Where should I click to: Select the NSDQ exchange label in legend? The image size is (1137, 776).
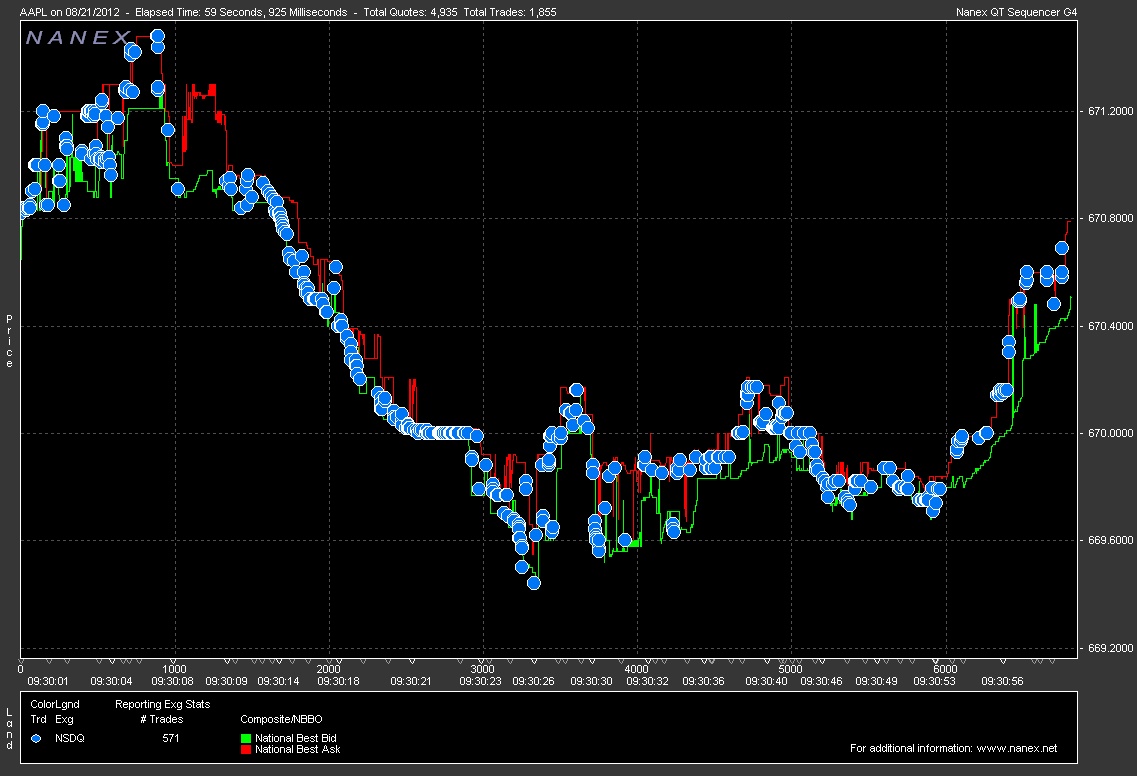(x=70, y=738)
